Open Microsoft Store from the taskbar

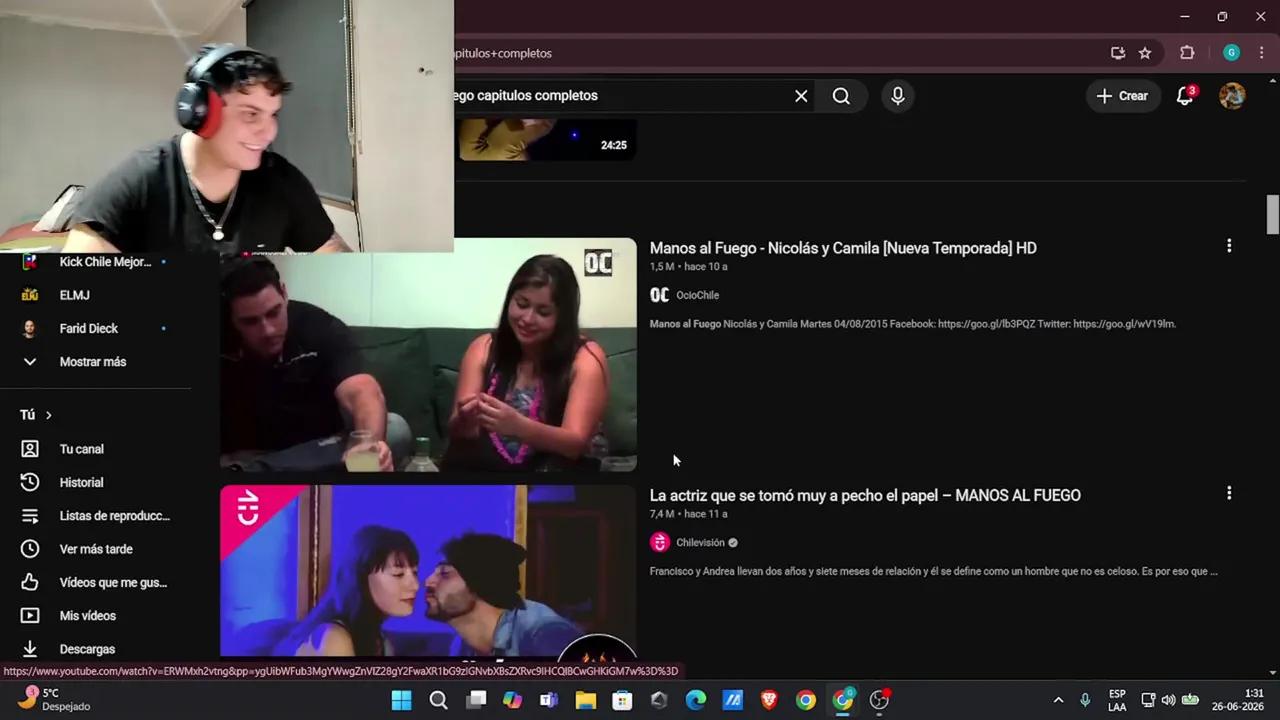coord(622,700)
